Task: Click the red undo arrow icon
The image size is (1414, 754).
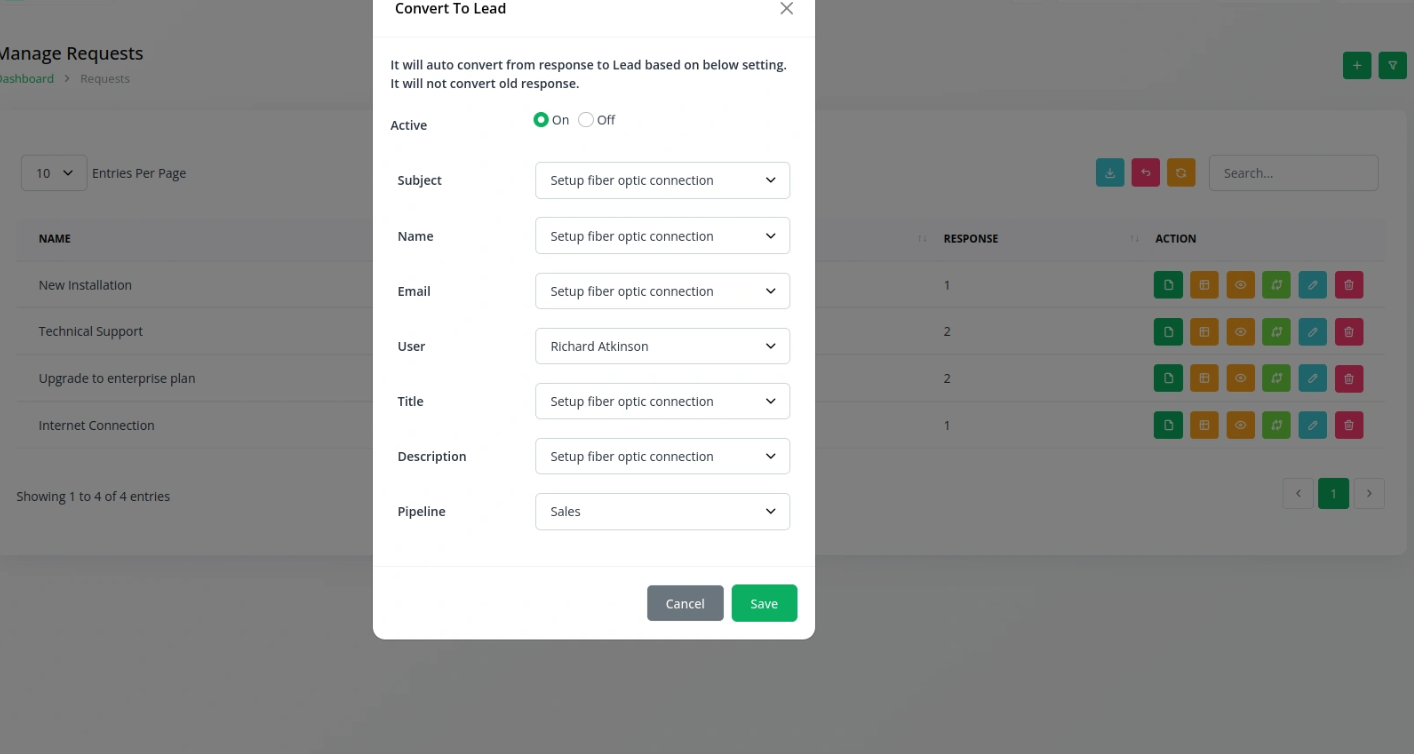Action: (x=1146, y=173)
